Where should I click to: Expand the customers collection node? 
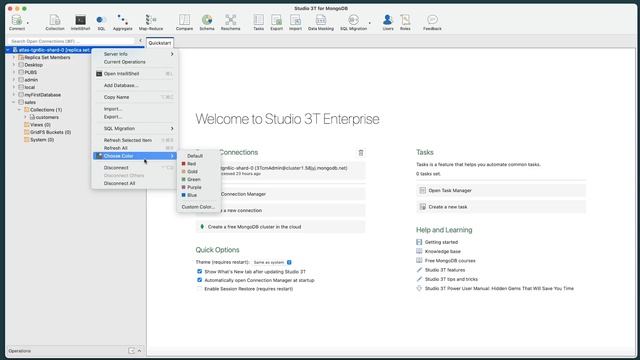(x=25, y=117)
